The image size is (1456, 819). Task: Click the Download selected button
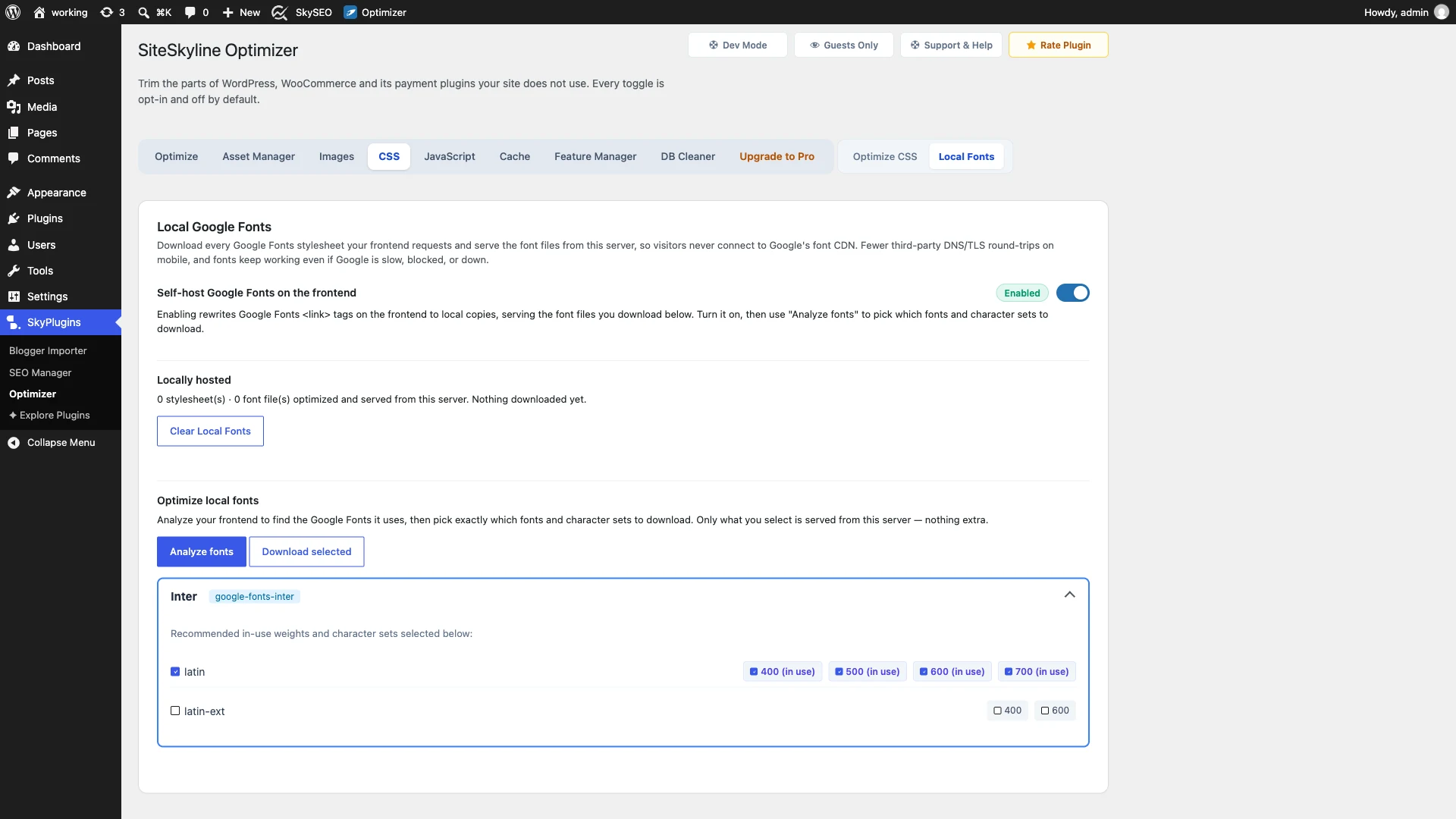pos(306,552)
